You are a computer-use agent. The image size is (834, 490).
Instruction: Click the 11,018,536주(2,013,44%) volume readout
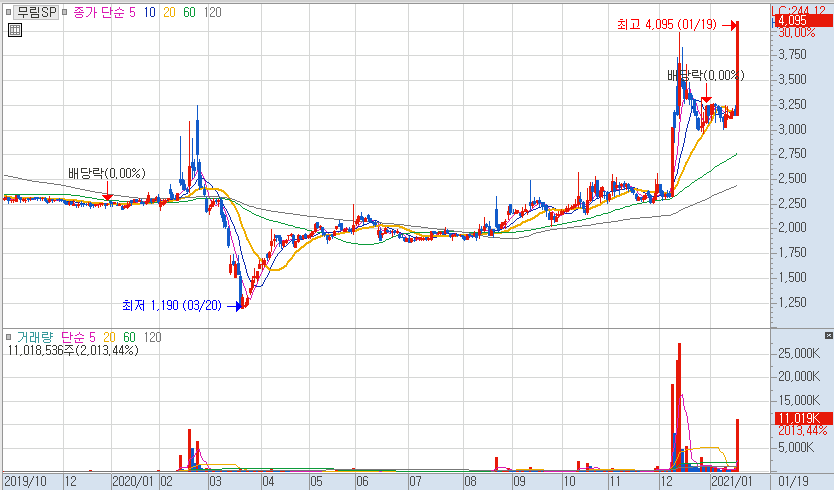pyautogui.click(x=73, y=350)
